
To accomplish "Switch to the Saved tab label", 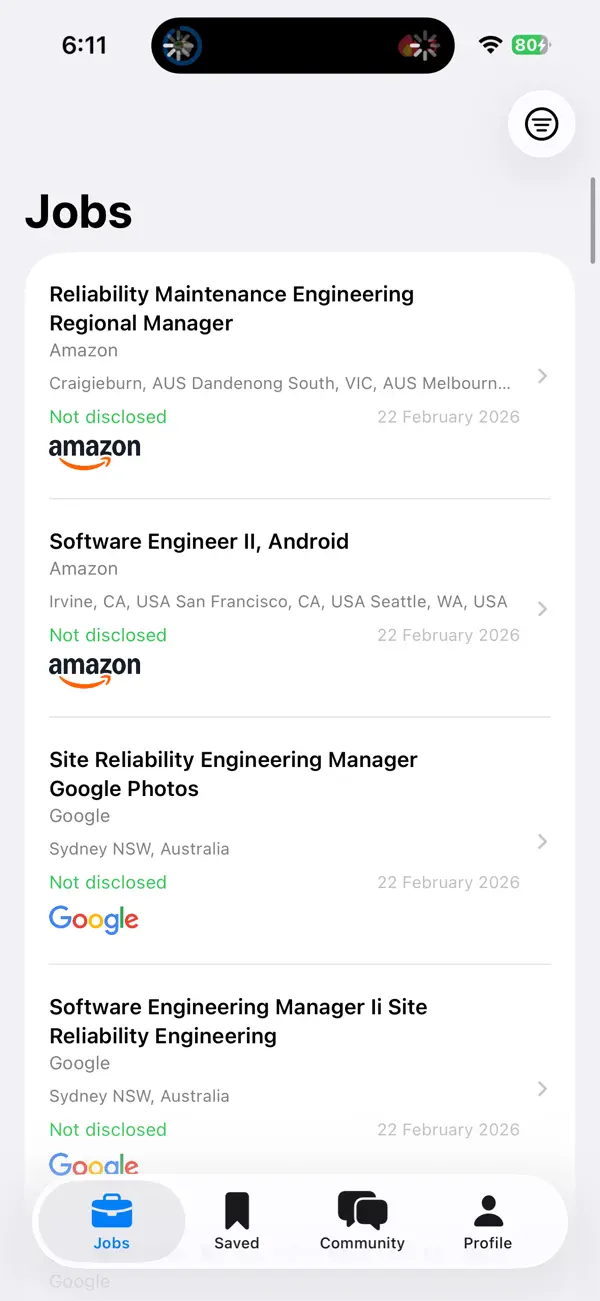I will (x=237, y=1243).
